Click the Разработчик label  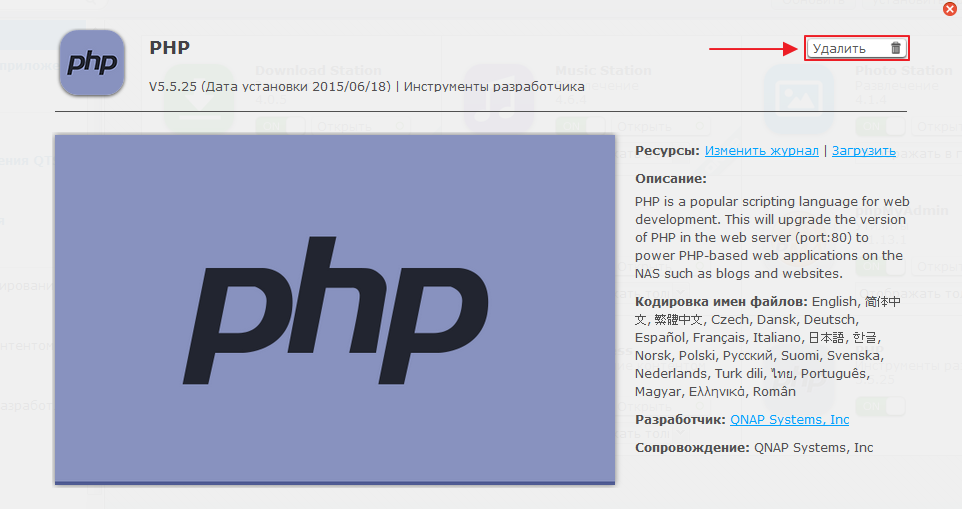[680, 419]
